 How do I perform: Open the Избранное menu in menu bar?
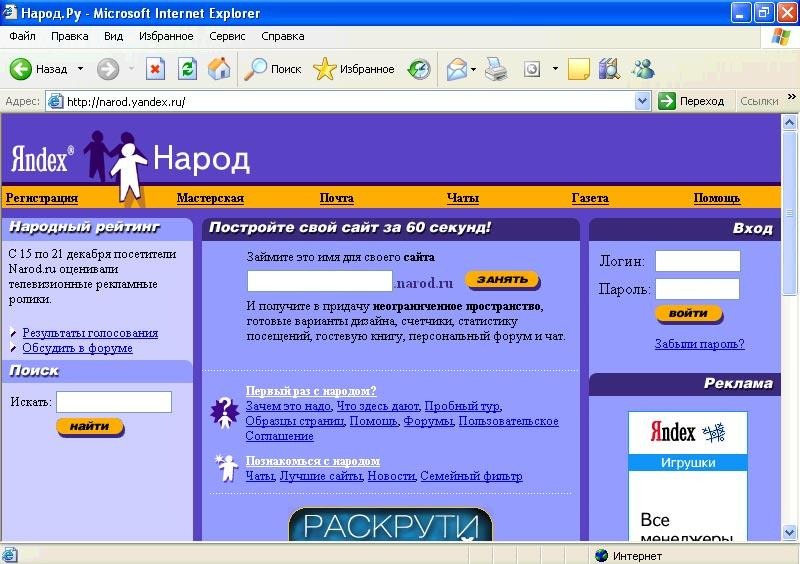[166, 36]
